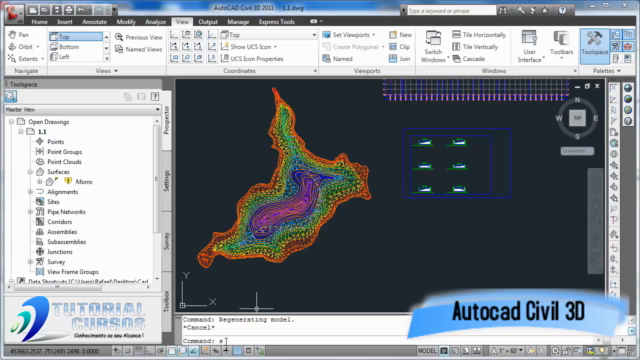Select Point Groups in Prospector tree

(x=64, y=152)
